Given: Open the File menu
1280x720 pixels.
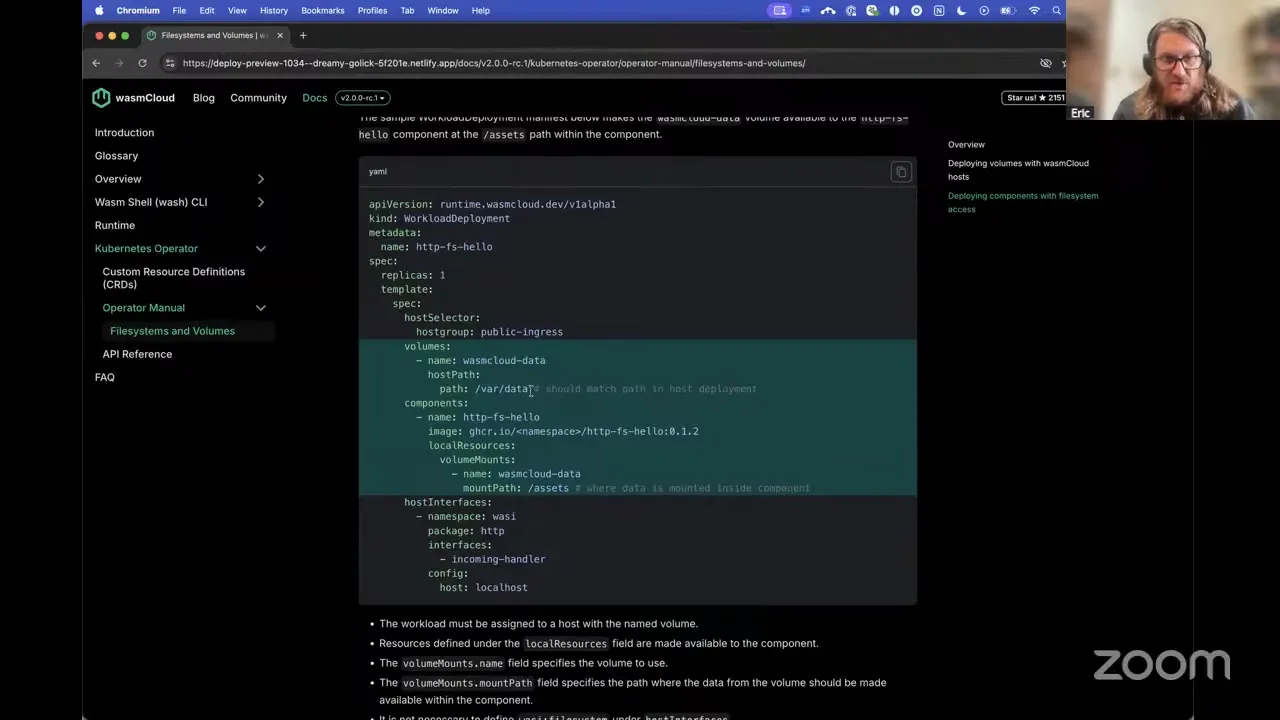Looking at the screenshot, I should pos(179,10).
